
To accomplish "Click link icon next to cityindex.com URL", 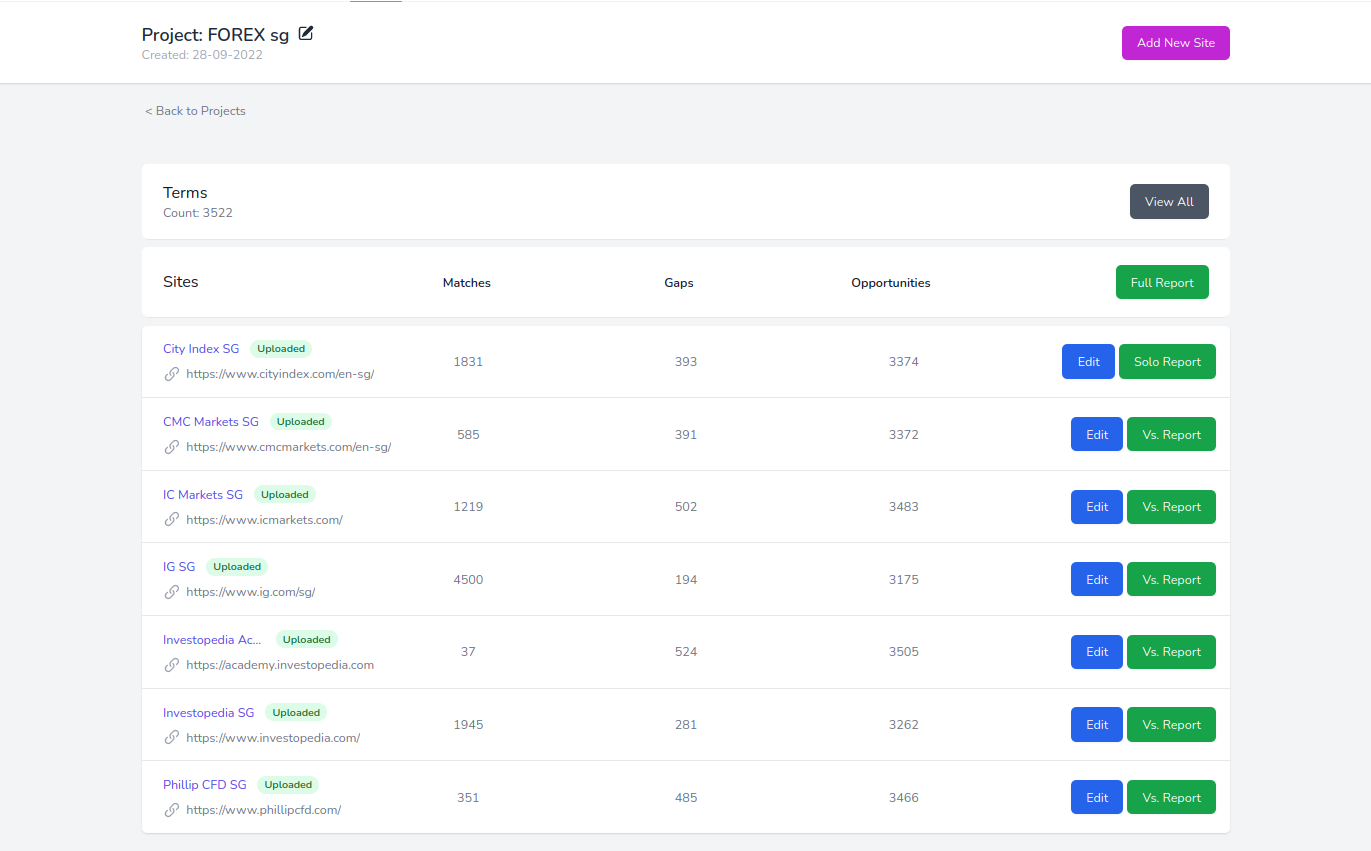I will (x=172, y=374).
